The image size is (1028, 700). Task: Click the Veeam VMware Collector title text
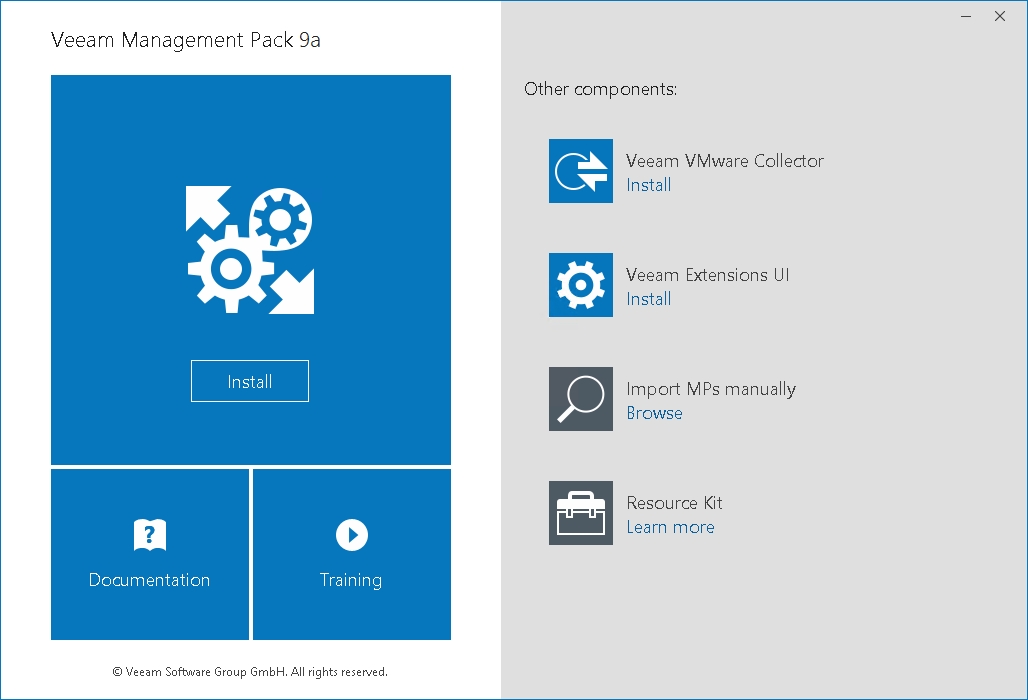coord(724,161)
